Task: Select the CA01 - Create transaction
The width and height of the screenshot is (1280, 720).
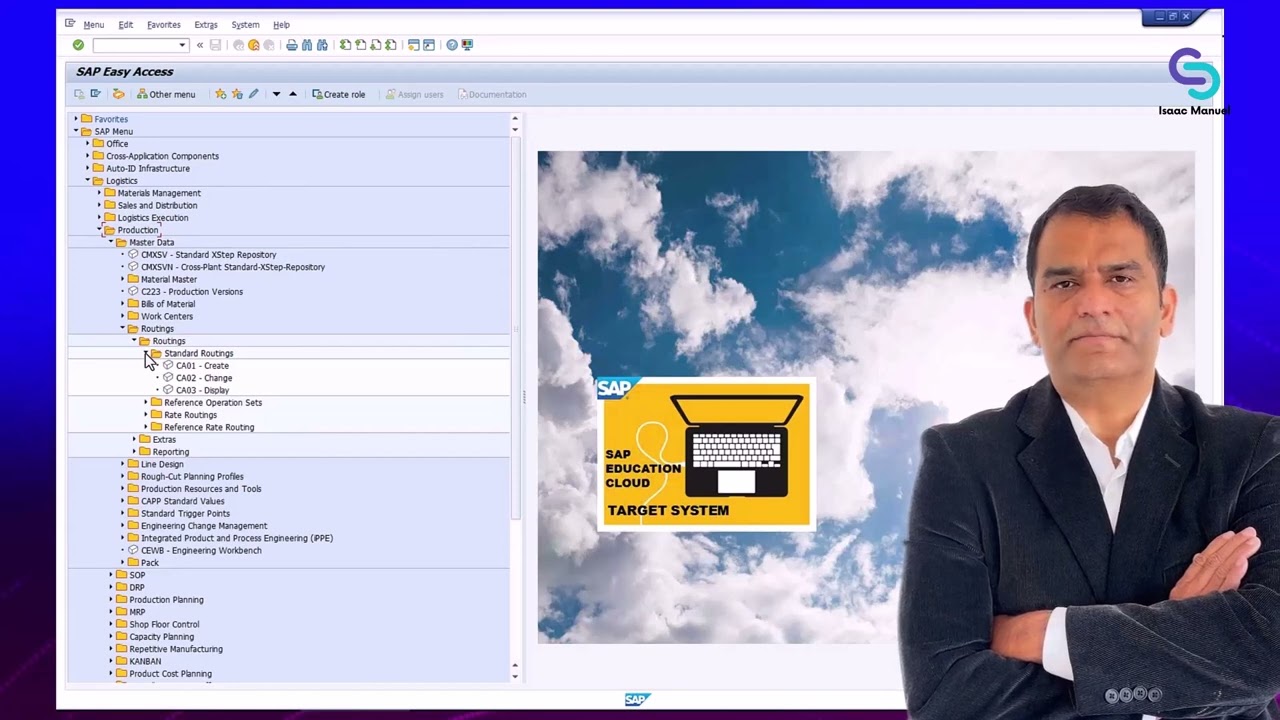Action: click(202, 366)
